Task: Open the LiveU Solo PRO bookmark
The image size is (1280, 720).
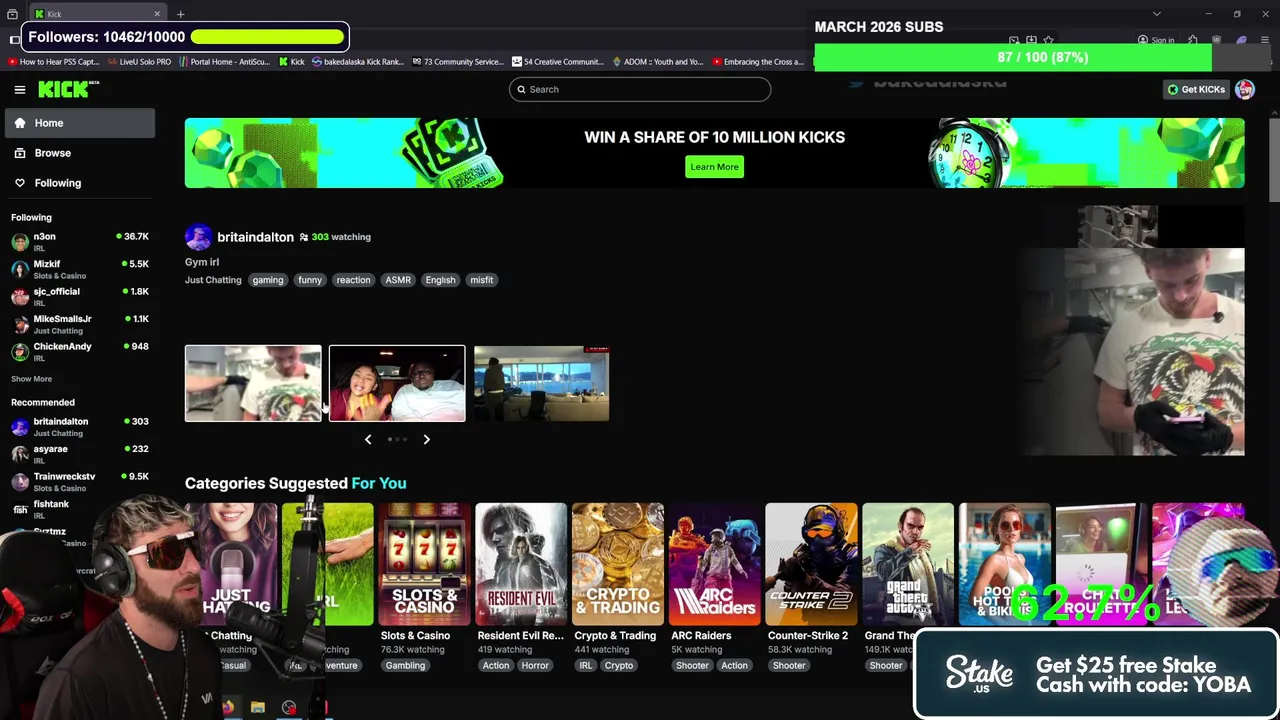Action: click(139, 62)
